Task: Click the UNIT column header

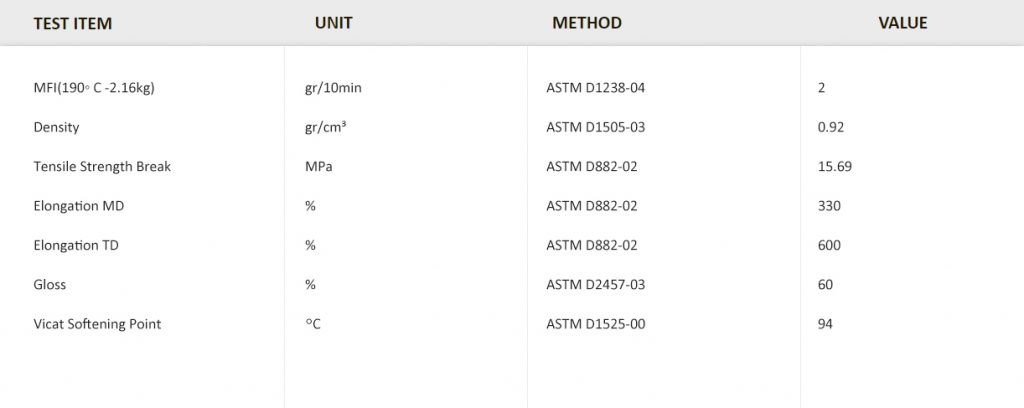Action: tap(333, 23)
